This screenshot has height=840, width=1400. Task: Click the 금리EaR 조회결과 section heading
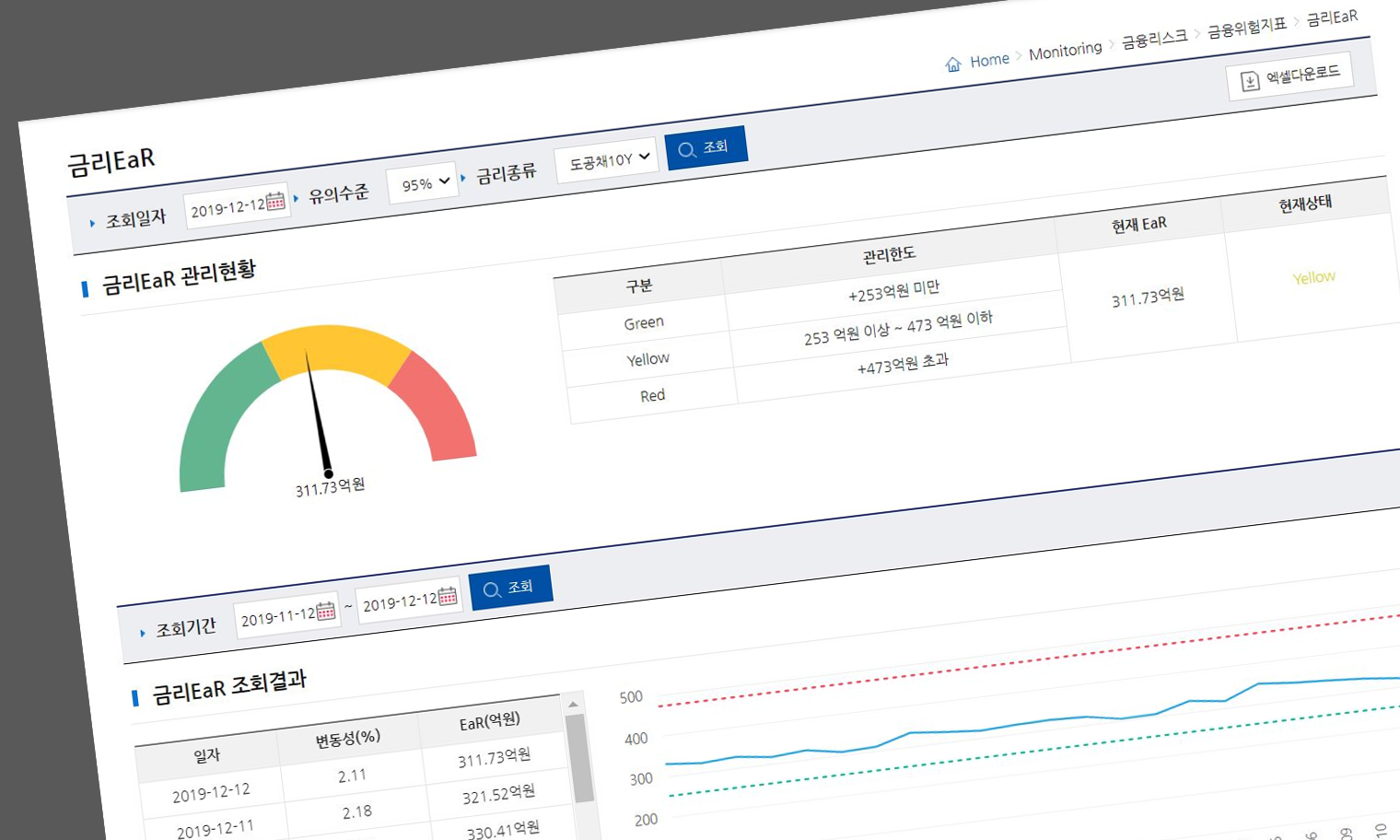tap(229, 687)
